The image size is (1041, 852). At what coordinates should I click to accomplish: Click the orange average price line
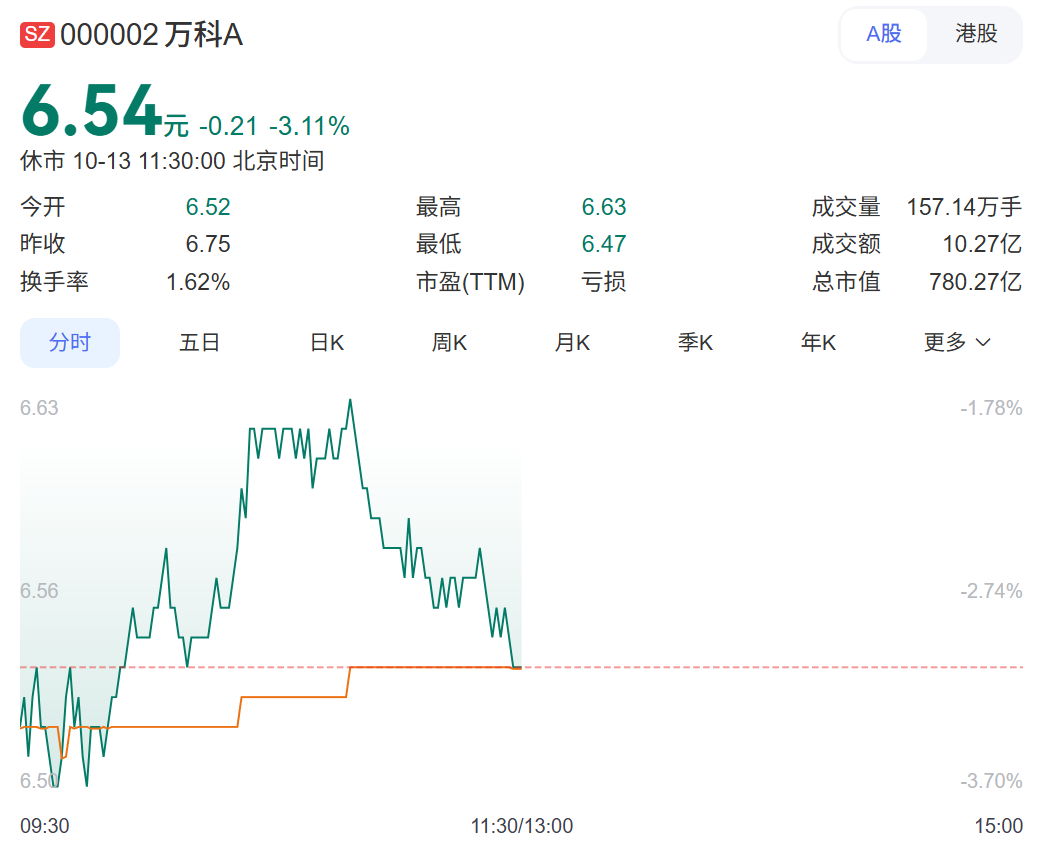tap(300, 695)
